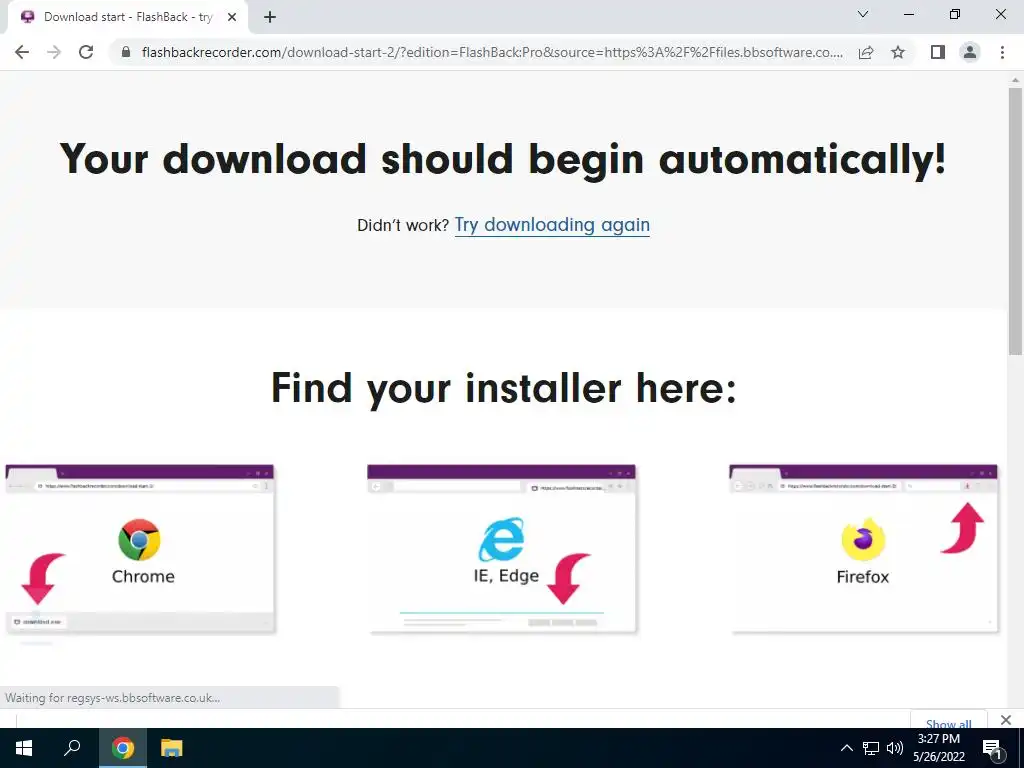Open File Explorer from the taskbar

(x=172, y=748)
